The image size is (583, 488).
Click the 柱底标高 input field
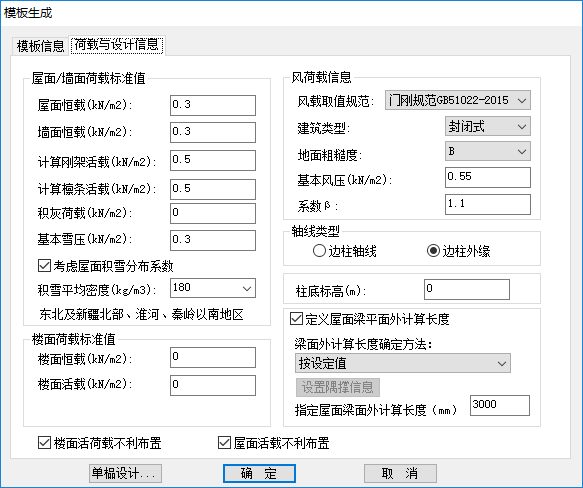pos(467,289)
